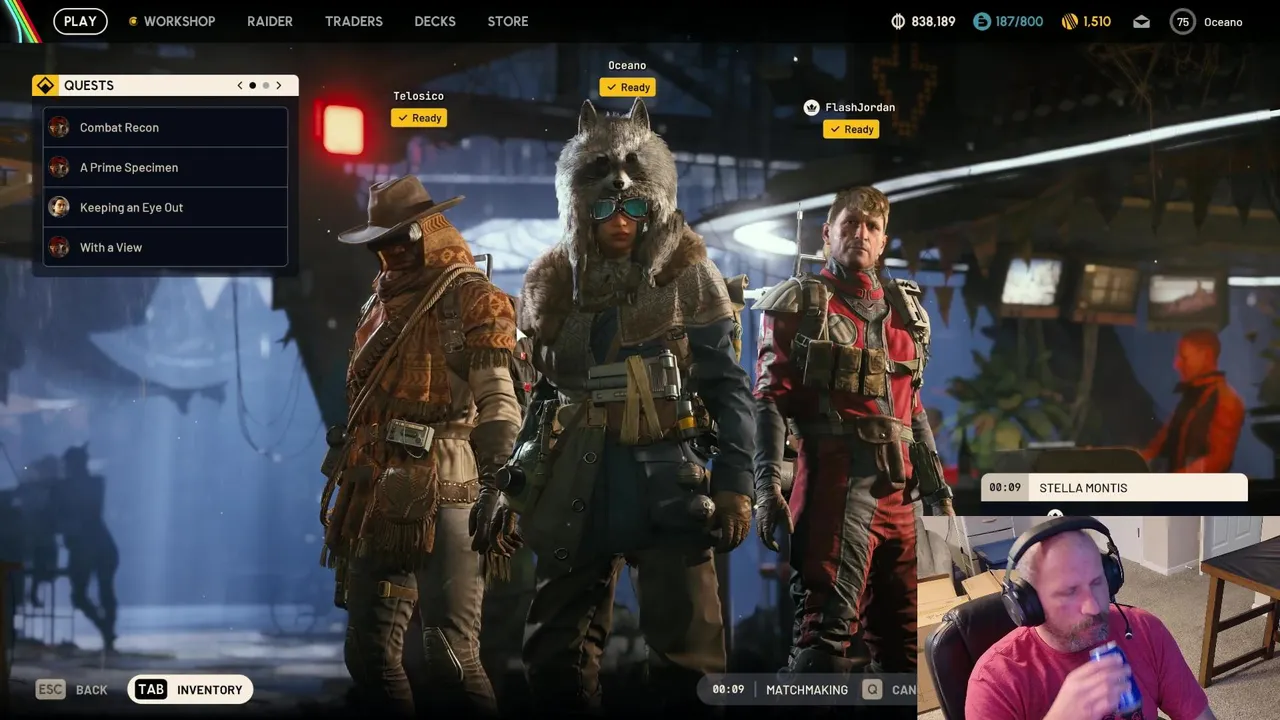Open the WORKSHOP tab
The height and width of the screenshot is (720, 1280).
point(179,21)
